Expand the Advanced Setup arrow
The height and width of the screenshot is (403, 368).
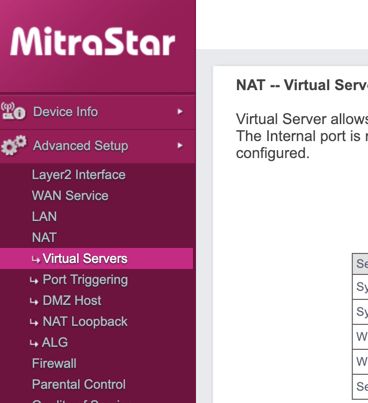[x=180, y=145]
